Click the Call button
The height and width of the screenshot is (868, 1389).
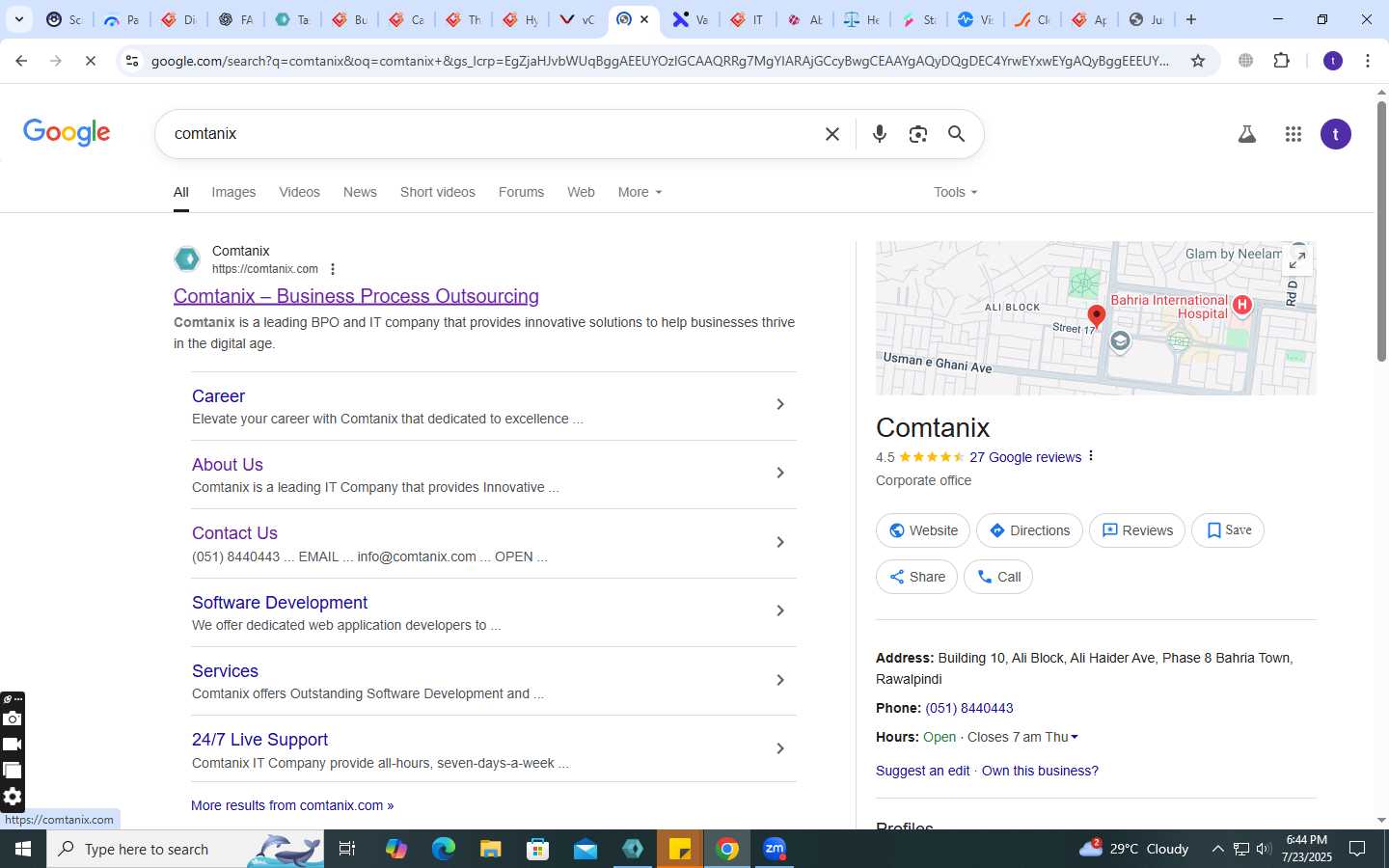(x=998, y=577)
